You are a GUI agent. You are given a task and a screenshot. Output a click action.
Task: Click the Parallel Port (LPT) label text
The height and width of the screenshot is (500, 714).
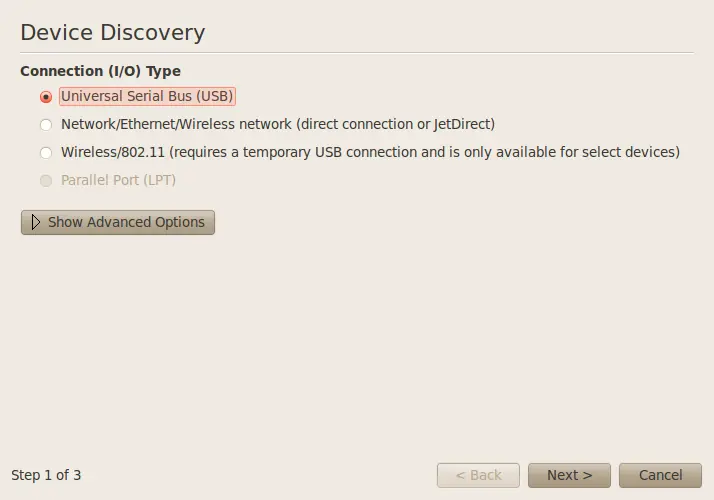(x=118, y=180)
